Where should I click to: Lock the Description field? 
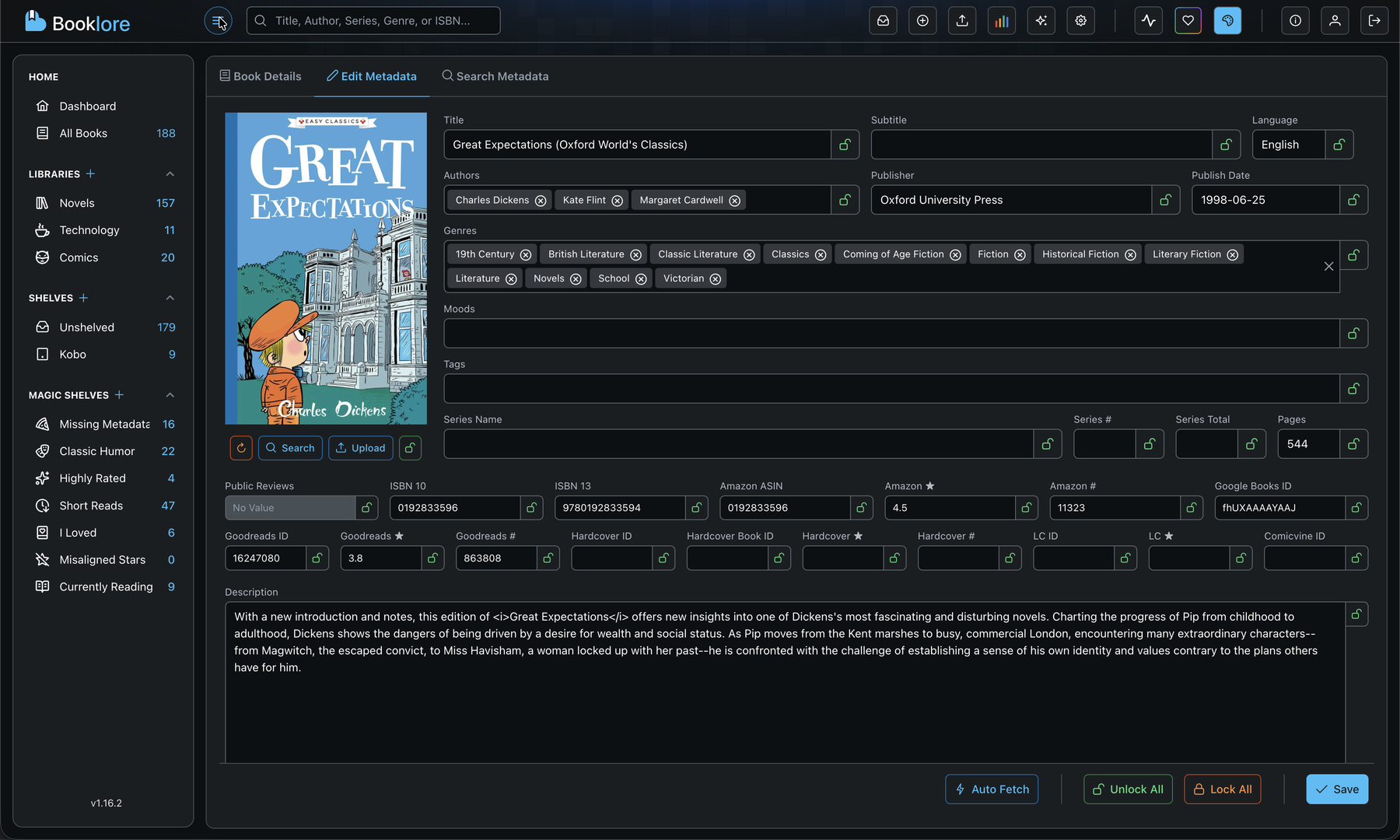[1356, 614]
